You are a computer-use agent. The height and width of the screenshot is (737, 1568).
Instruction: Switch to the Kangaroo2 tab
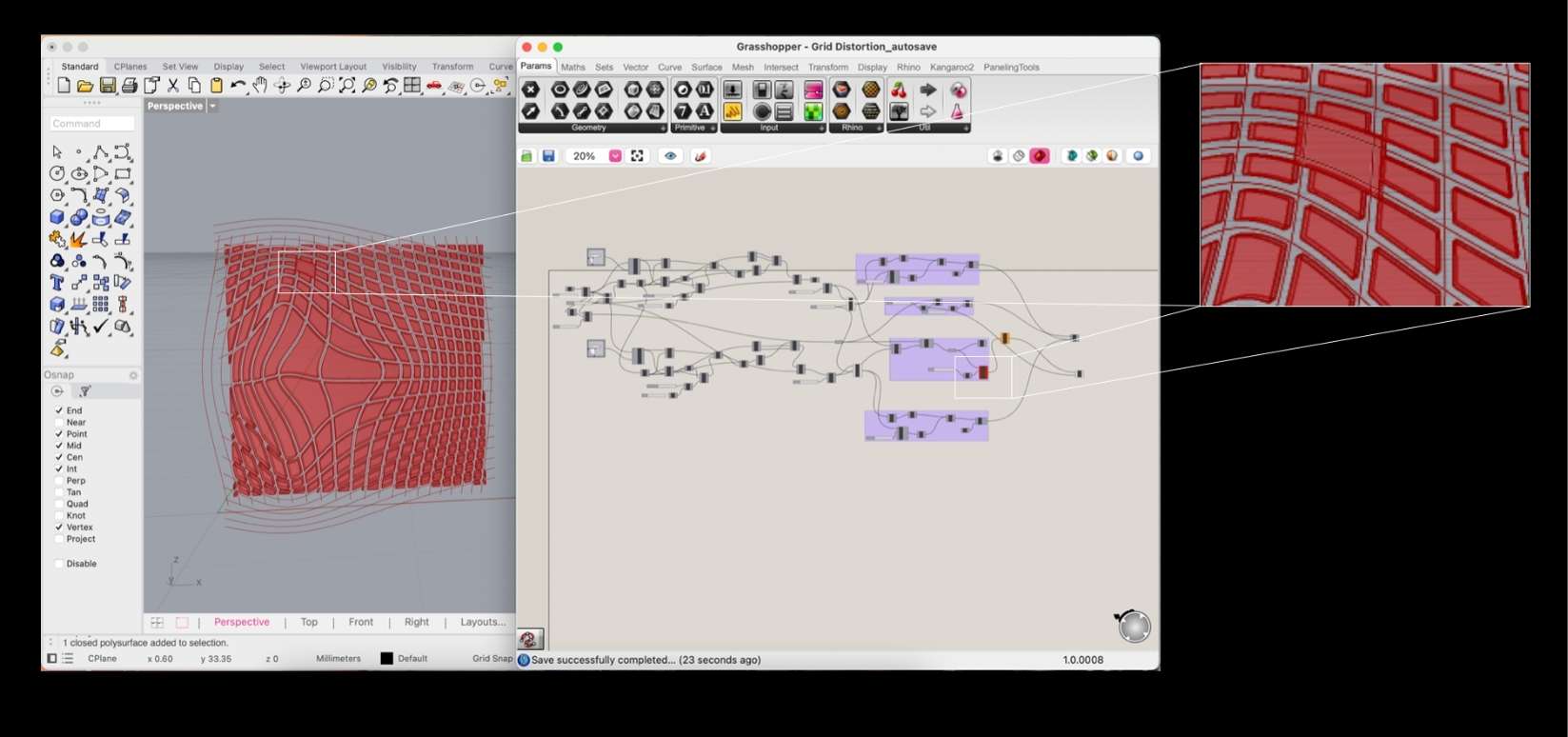951,68
